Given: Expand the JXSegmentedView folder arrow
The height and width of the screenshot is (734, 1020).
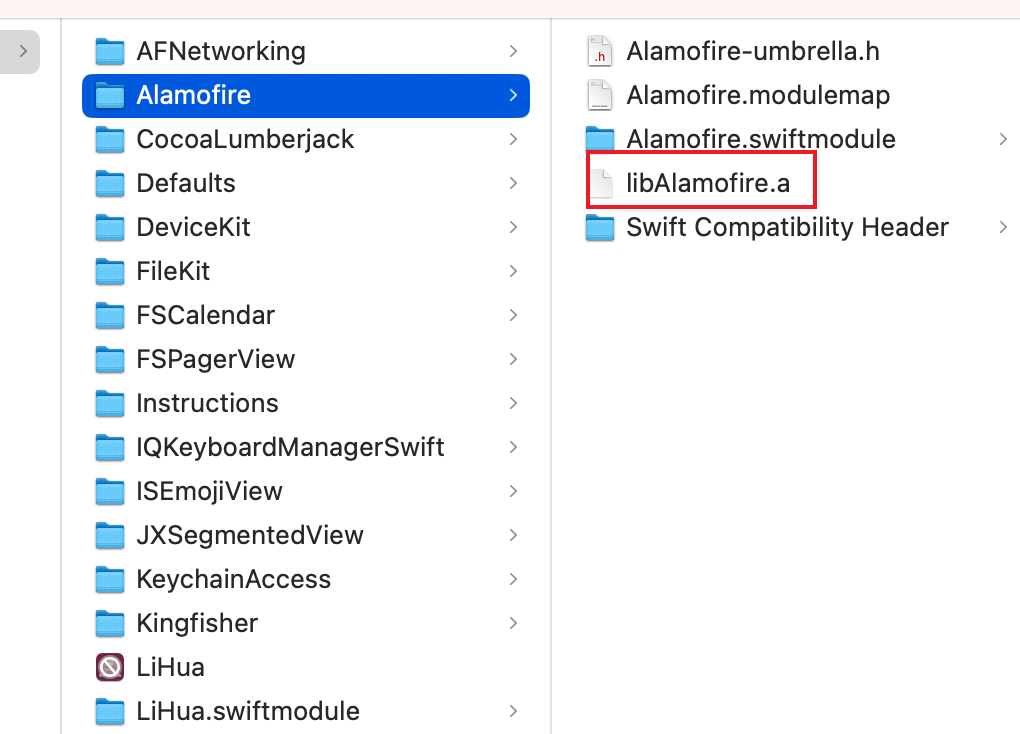Looking at the screenshot, I should [x=513, y=535].
